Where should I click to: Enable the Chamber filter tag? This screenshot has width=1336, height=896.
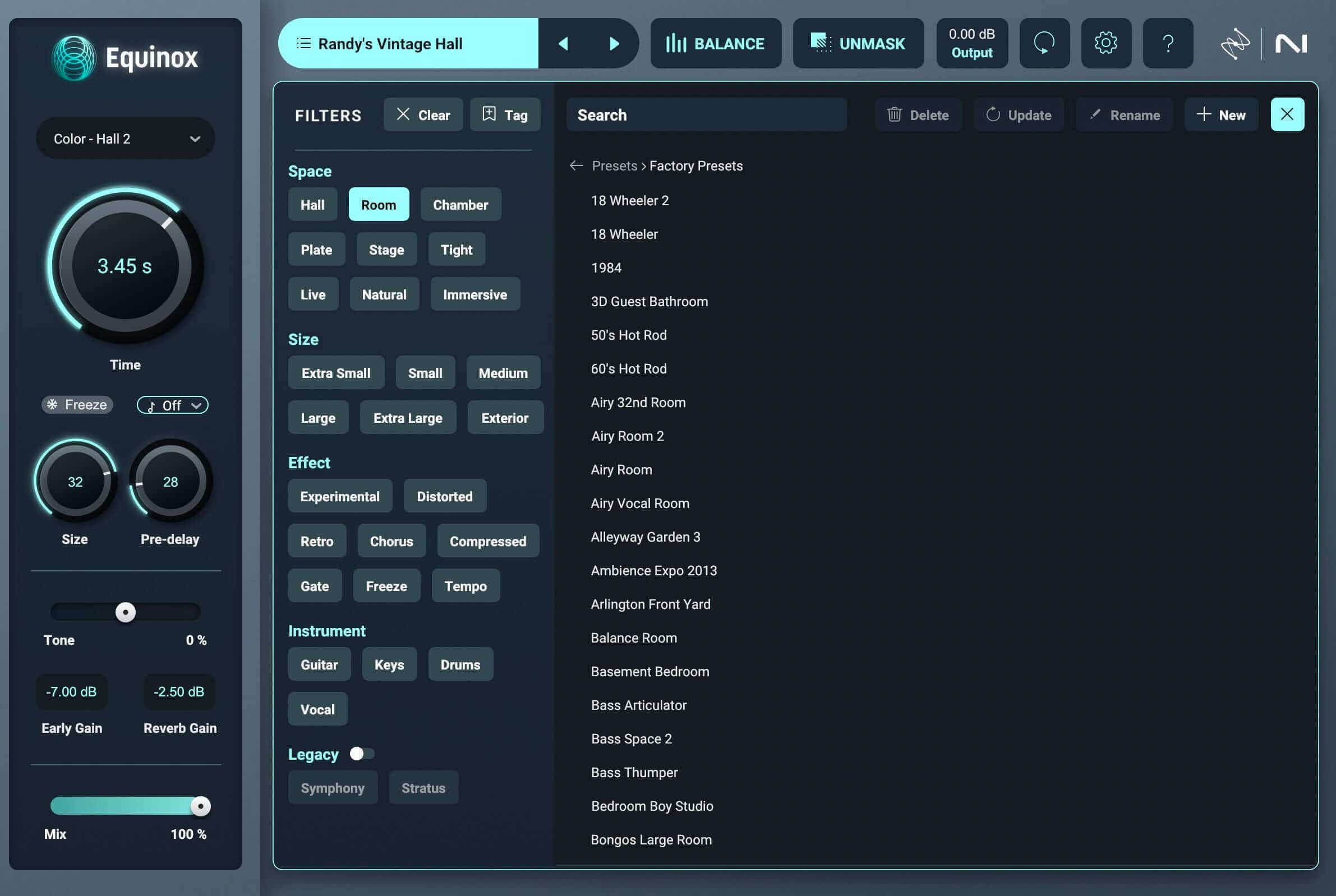click(x=460, y=205)
